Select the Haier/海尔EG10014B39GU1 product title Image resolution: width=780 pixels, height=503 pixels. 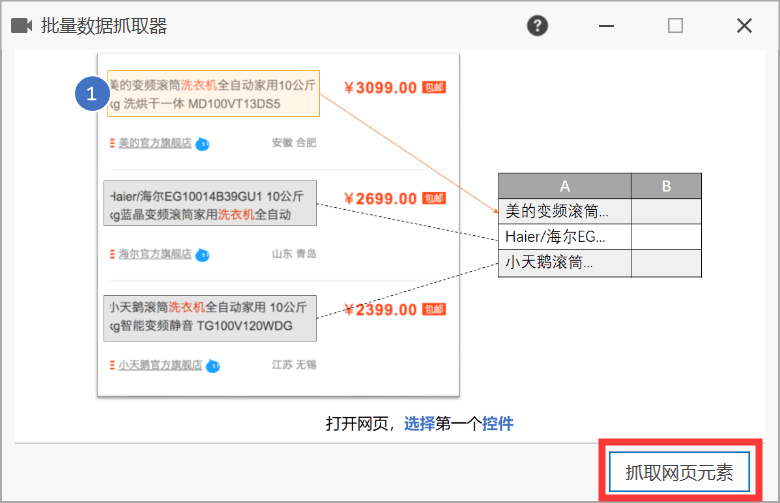tap(210, 203)
